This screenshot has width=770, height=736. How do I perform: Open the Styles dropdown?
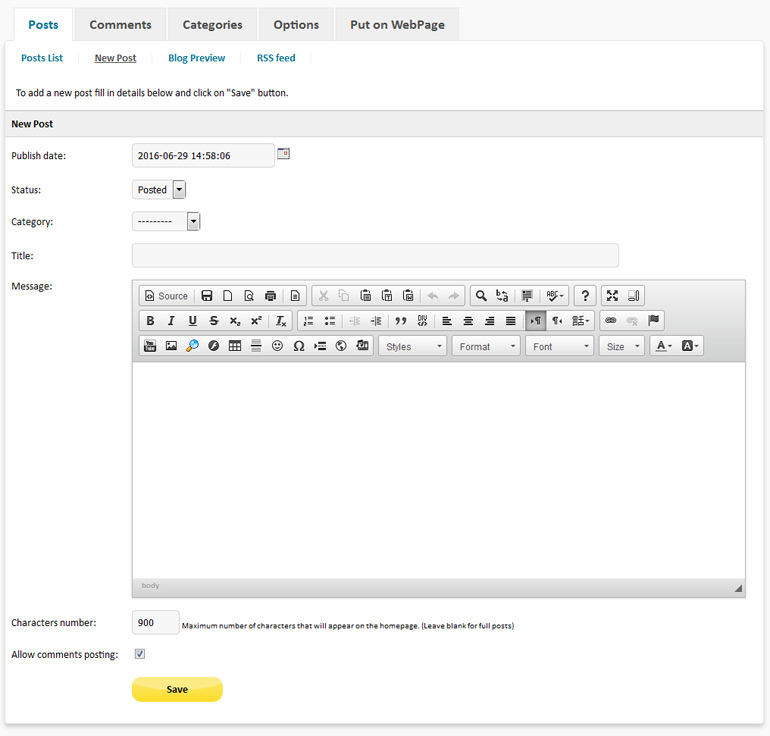pos(412,346)
